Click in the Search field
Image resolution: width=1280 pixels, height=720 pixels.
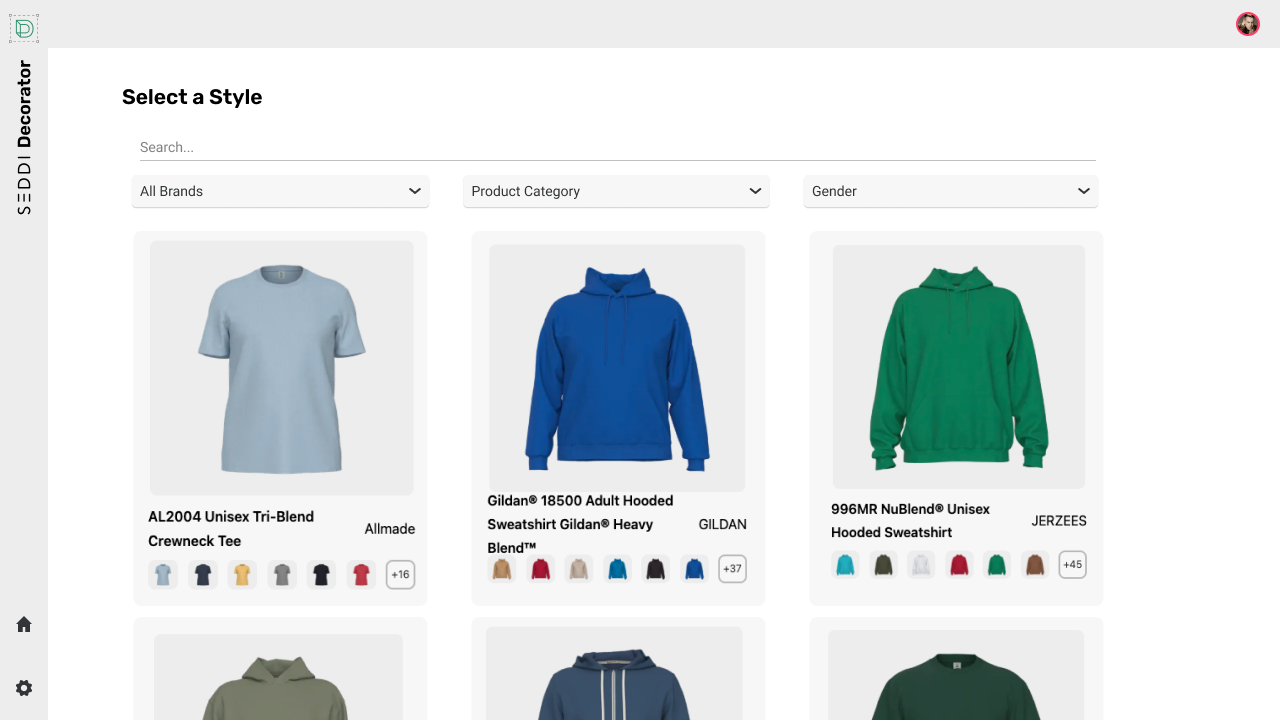point(617,147)
